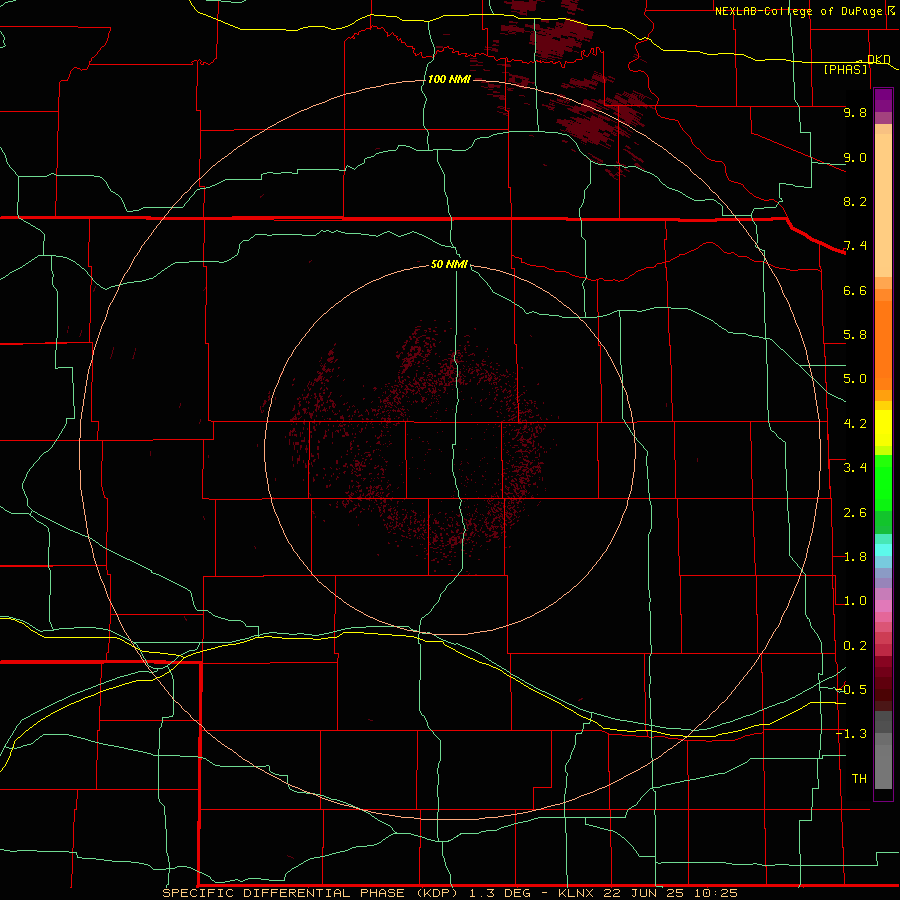Click the 8.2 legend value

(x=855, y=201)
